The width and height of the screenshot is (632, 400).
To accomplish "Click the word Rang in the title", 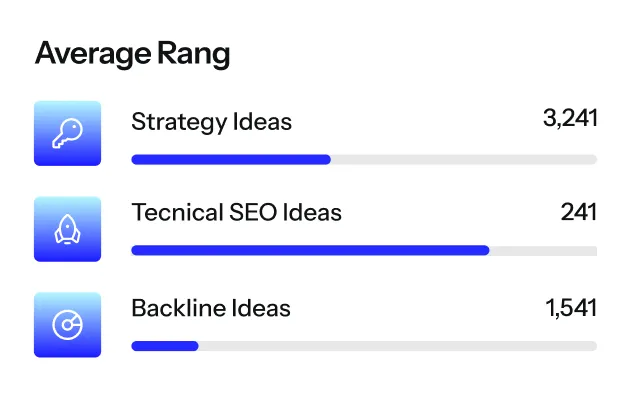I will (194, 54).
